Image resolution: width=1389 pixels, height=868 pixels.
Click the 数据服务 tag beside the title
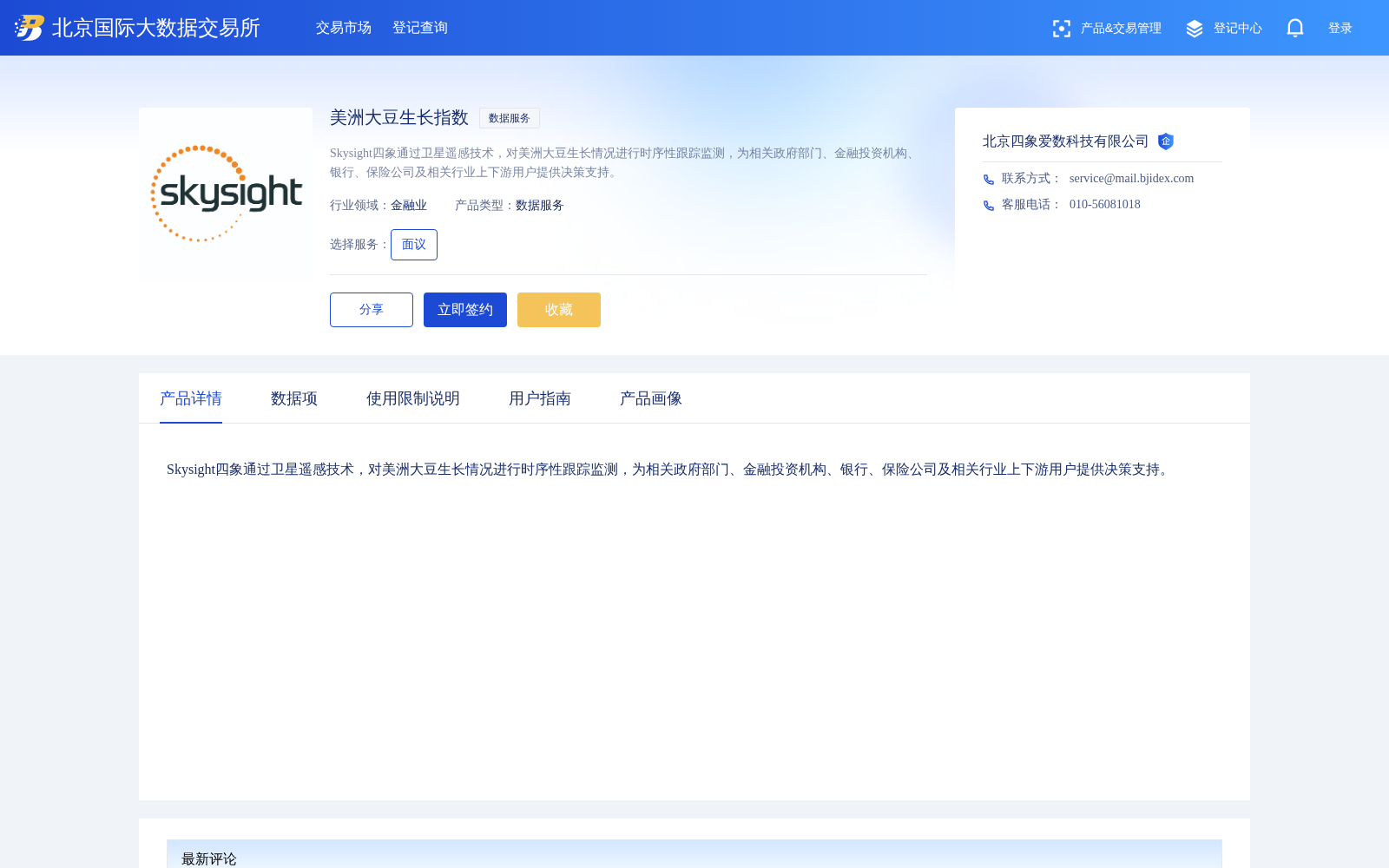point(510,118)
